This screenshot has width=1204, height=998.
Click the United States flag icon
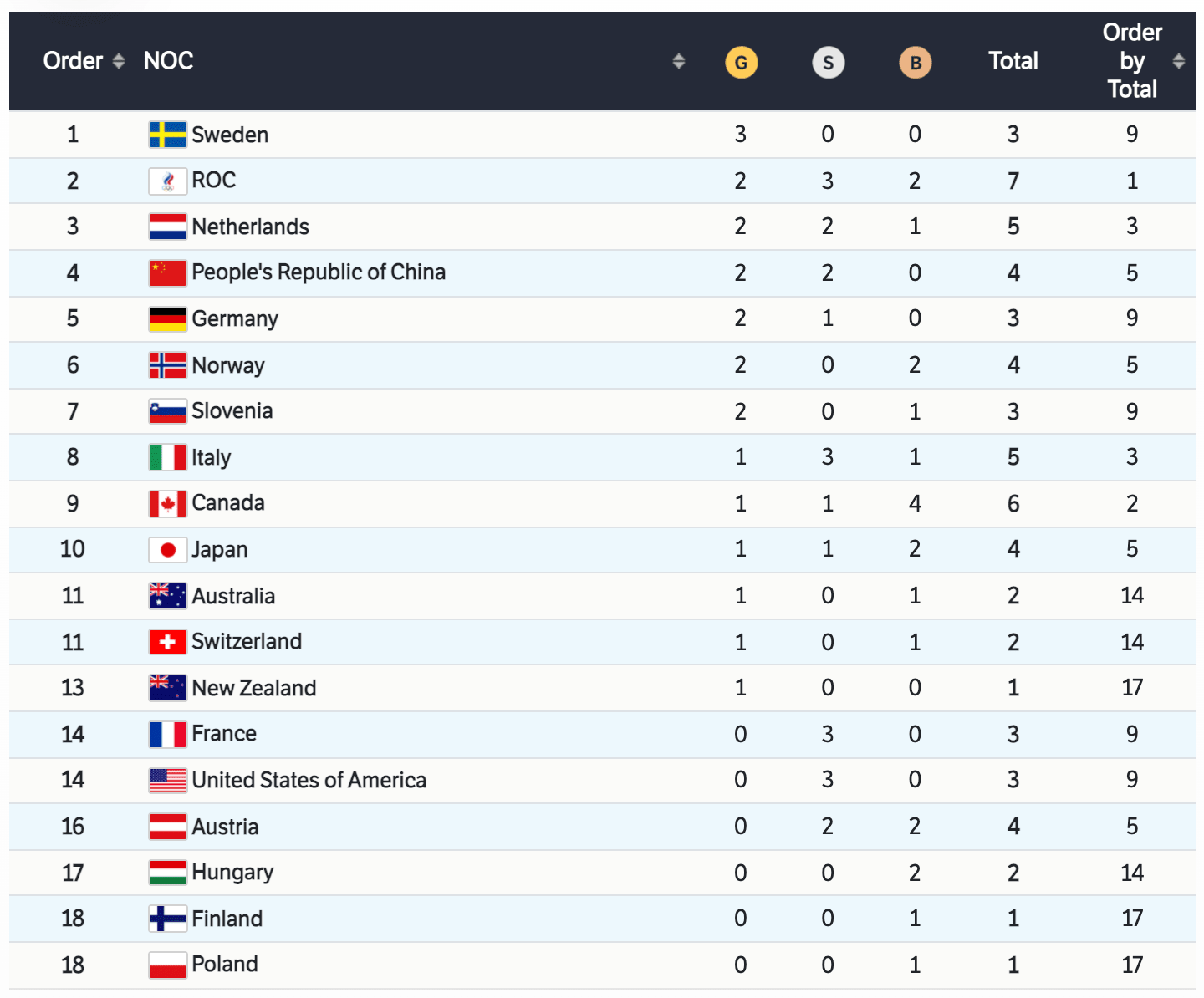[x=167, y=780]
